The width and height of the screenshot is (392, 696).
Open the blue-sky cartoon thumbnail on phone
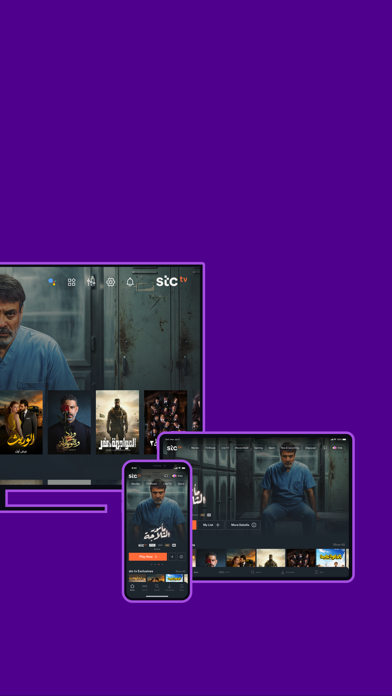[x=174, y=578]
